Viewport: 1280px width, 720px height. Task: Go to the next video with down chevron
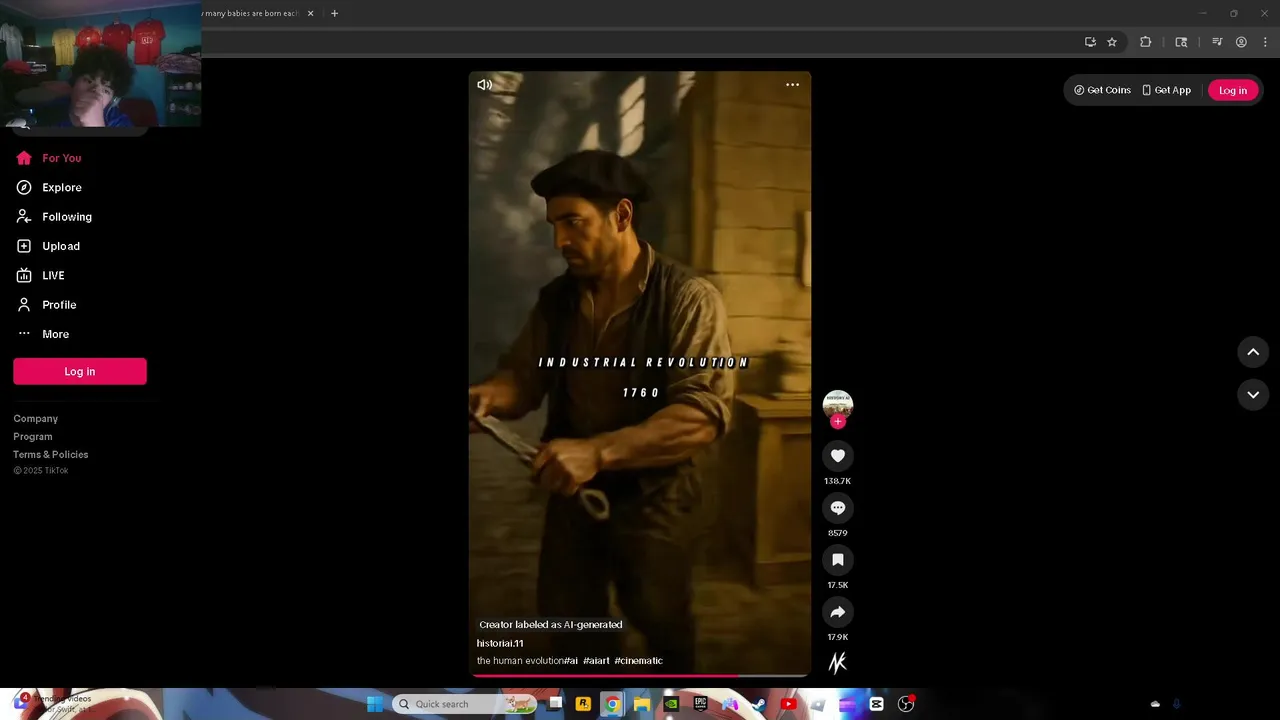(1253, 395)
